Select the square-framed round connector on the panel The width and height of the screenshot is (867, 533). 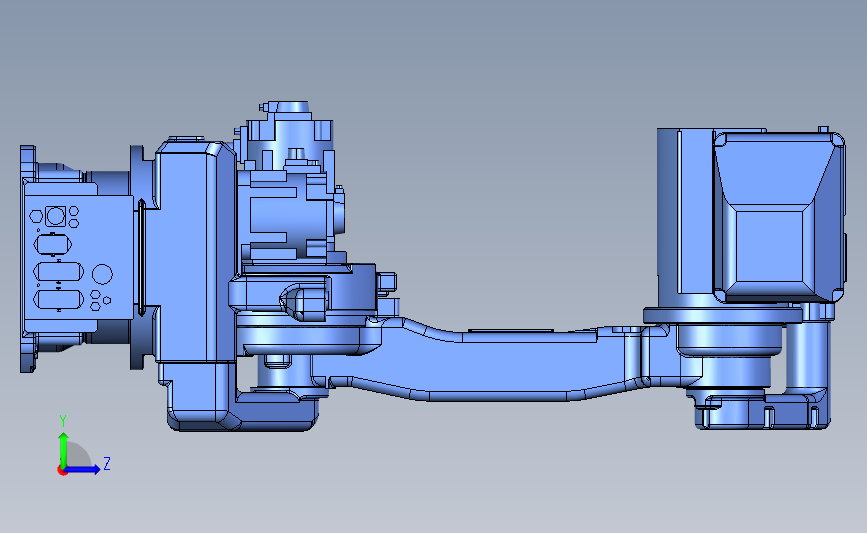pos(55,216)
